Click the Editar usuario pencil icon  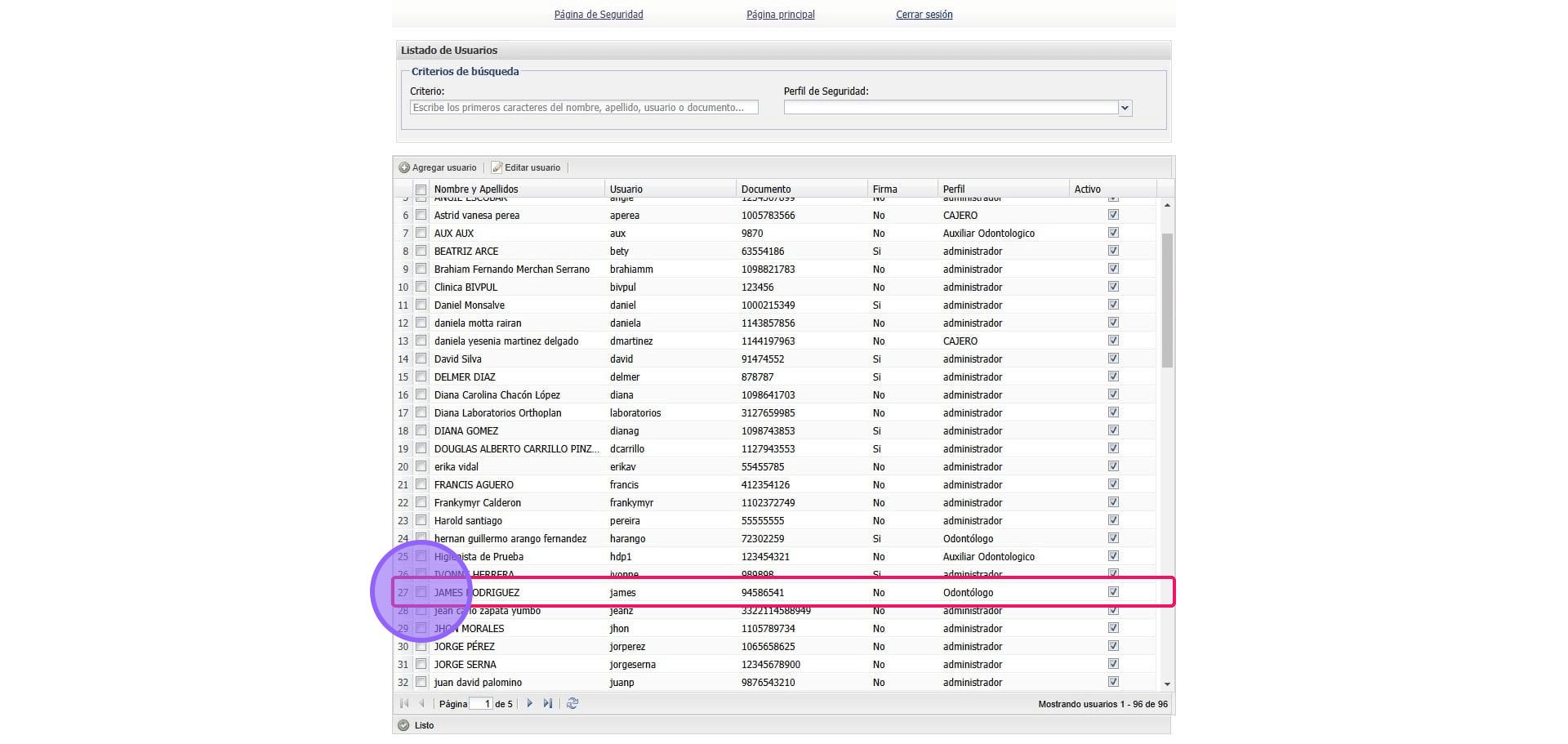point(497,167)
